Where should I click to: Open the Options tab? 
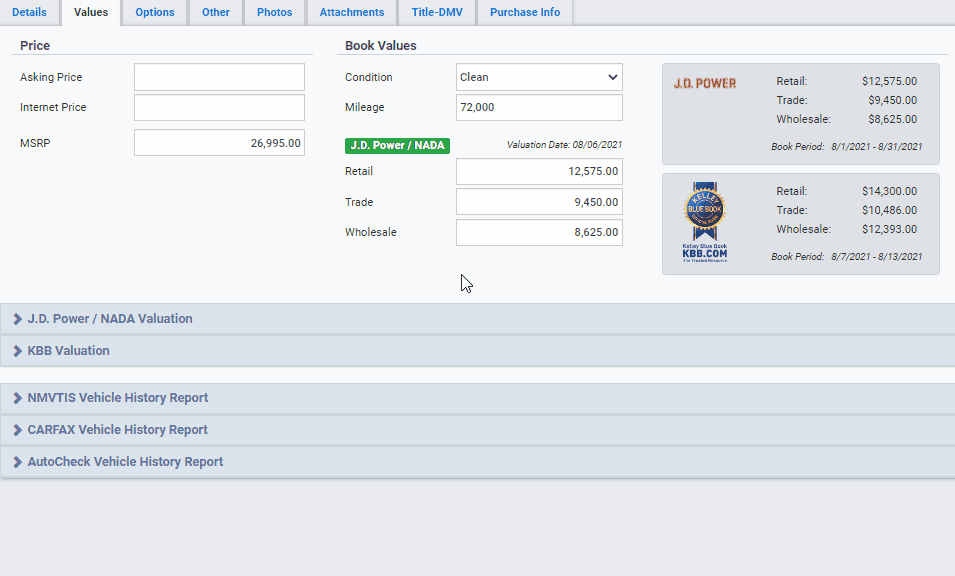pos(155,12)
